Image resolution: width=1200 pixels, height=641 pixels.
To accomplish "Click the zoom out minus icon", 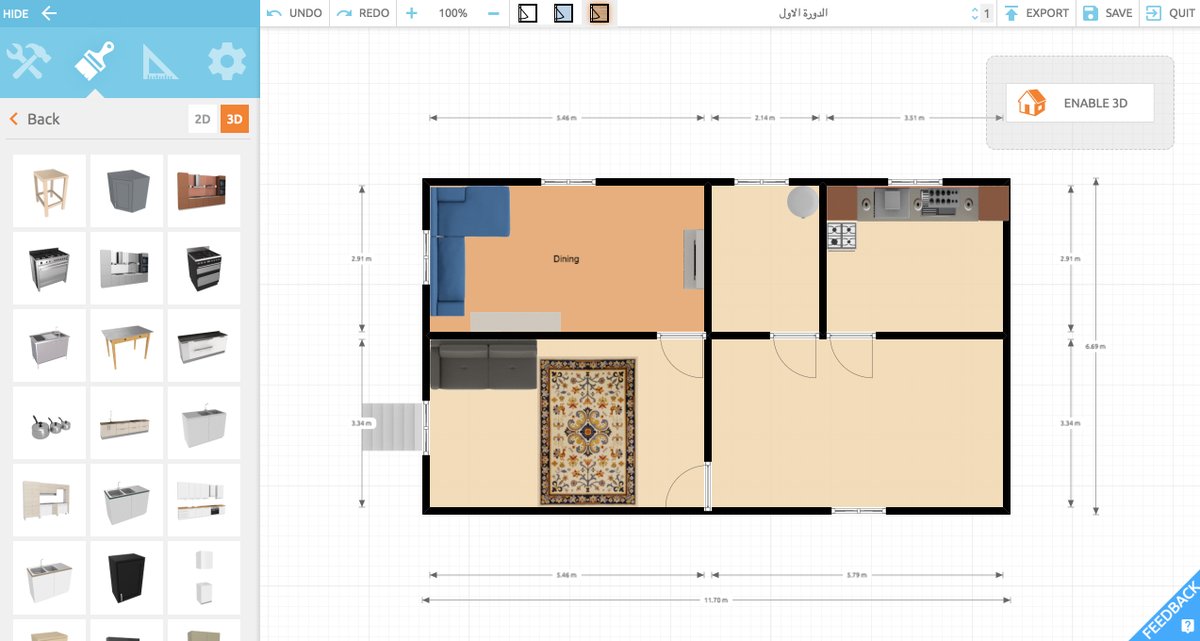I will pyautogui.click(x=493, y=13).
